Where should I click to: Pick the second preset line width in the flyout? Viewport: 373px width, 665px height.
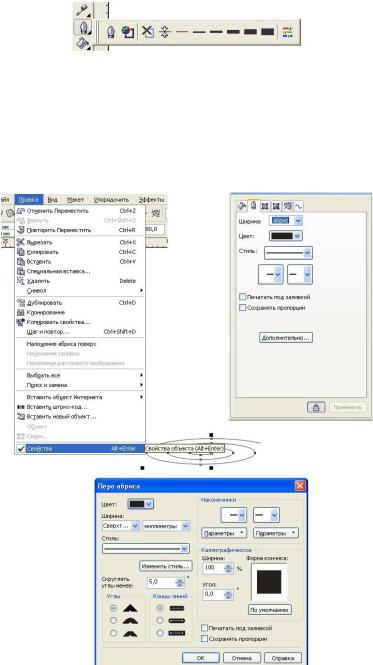199,32
